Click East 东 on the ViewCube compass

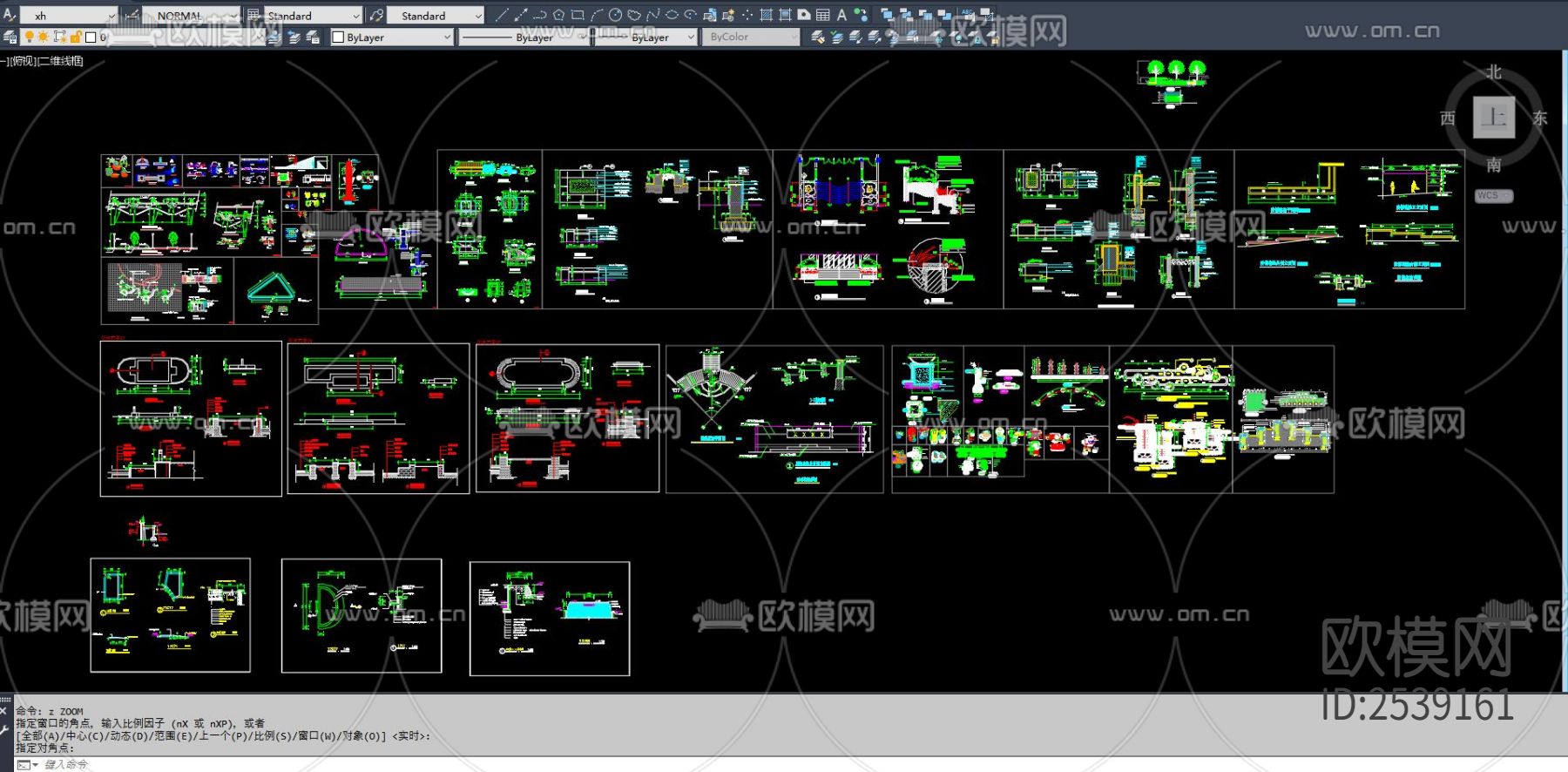[x=1539, y=119]
